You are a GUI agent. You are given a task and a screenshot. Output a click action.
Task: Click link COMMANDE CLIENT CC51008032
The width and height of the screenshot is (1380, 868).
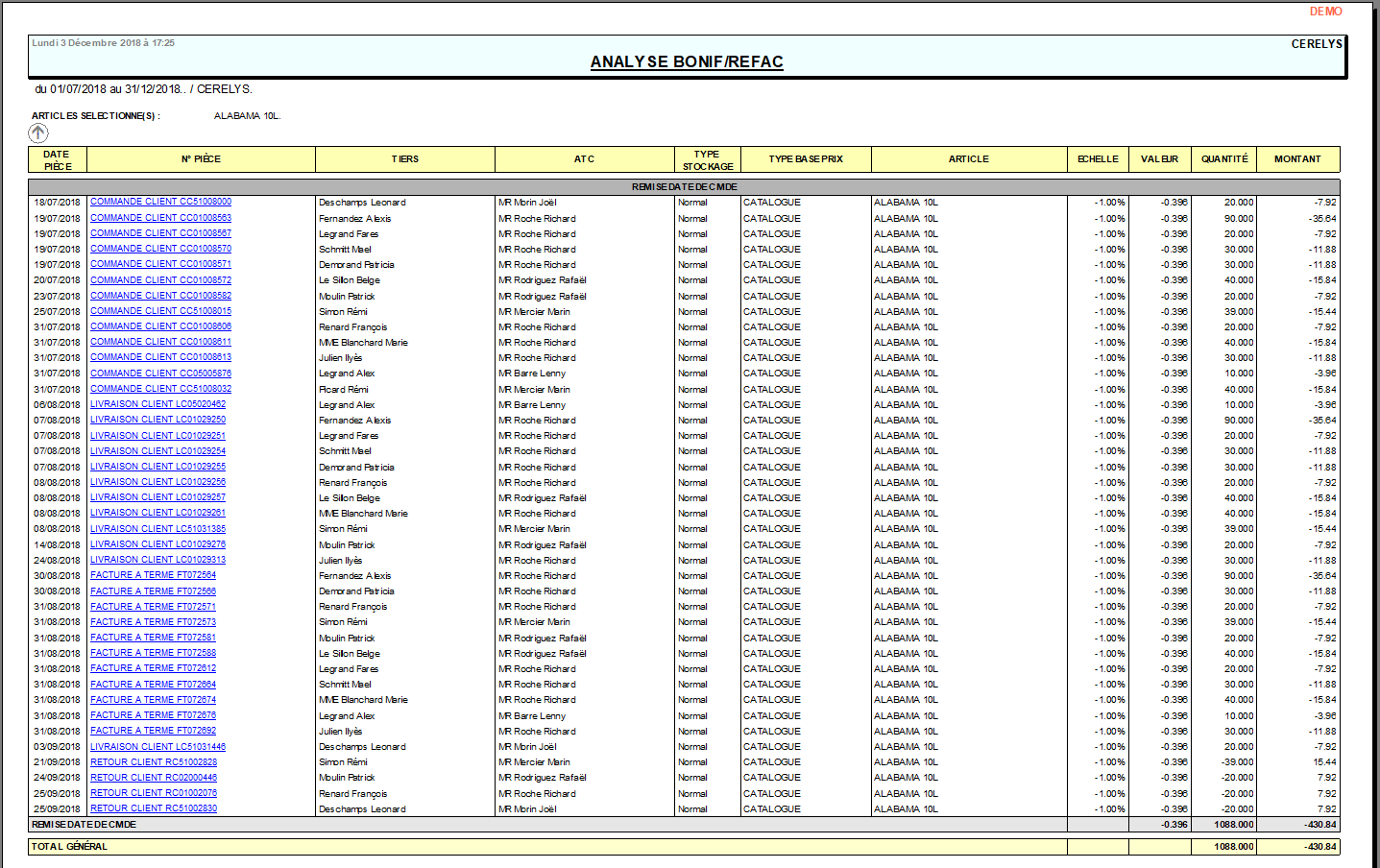(x=160, y=389)
